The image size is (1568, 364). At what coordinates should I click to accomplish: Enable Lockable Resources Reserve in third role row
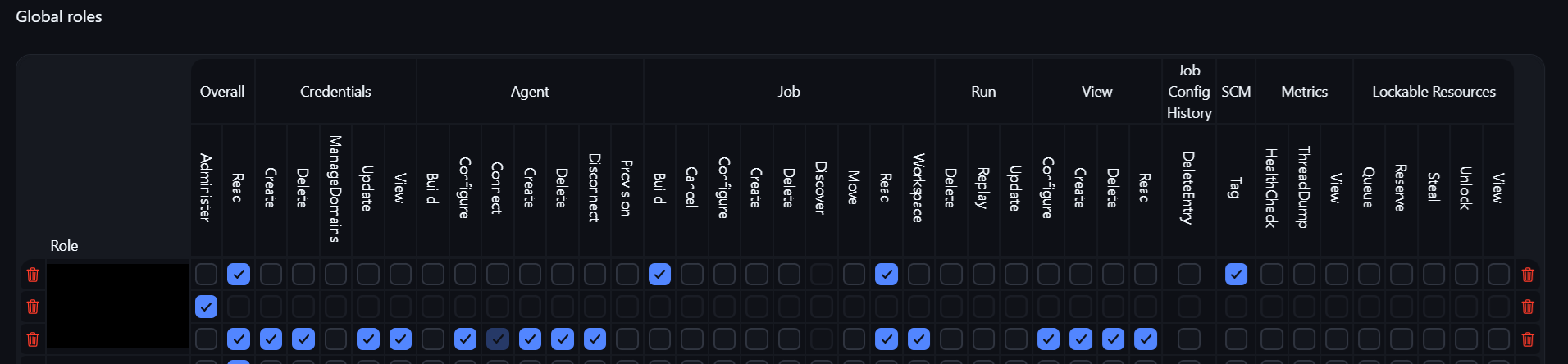[x=1402, y=339]
